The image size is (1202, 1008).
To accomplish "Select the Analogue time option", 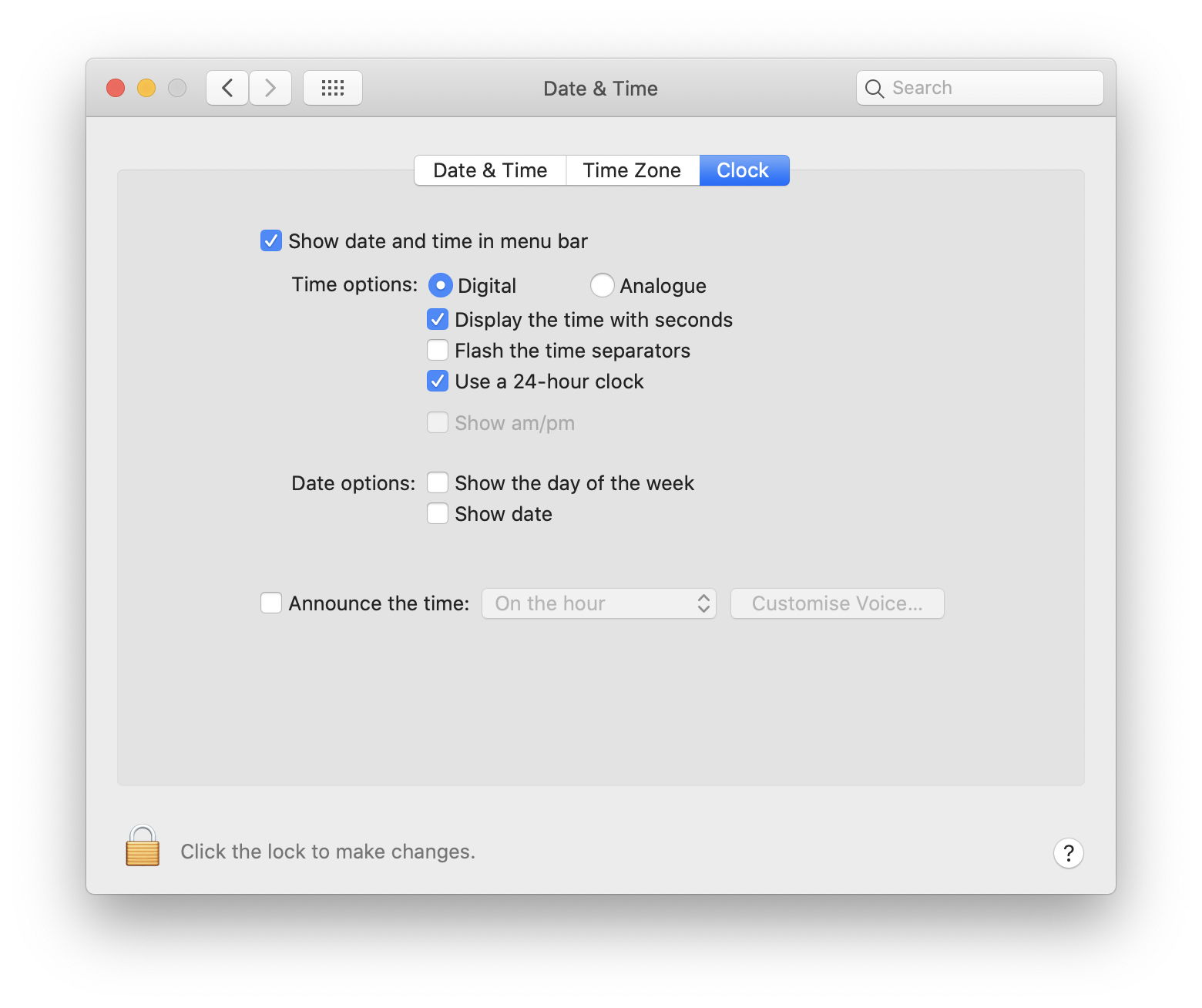I will click(602, 285).
